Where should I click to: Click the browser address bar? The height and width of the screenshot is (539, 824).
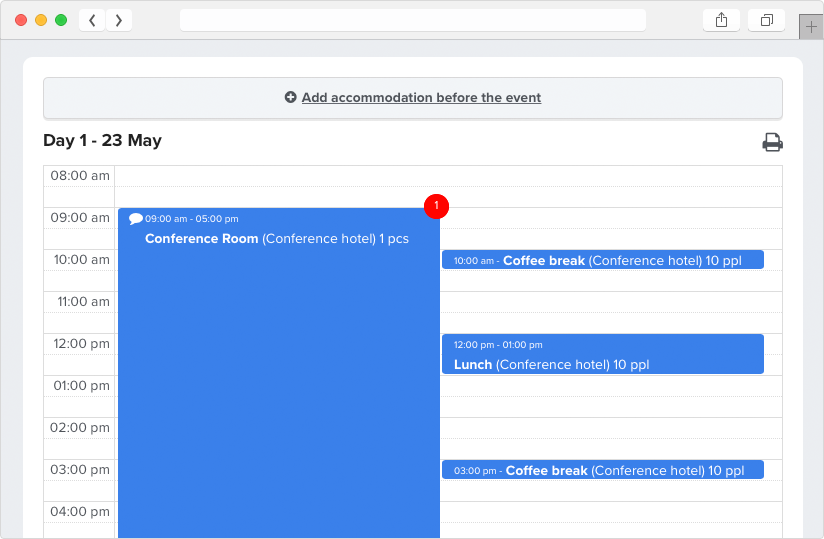pyautogui.click(x=413, y=20)
